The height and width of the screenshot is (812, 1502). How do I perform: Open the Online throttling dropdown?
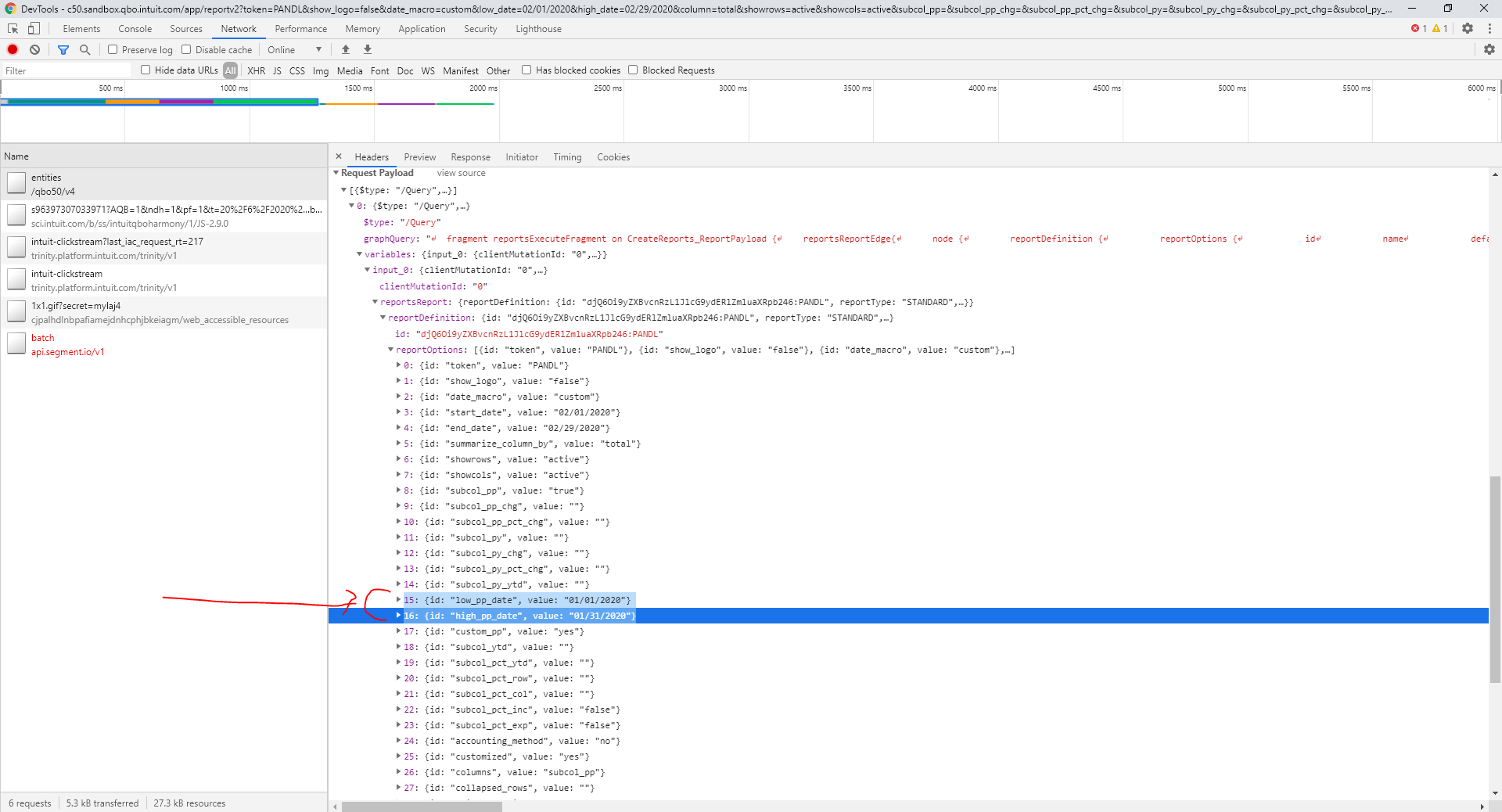[x=294, y=49]
